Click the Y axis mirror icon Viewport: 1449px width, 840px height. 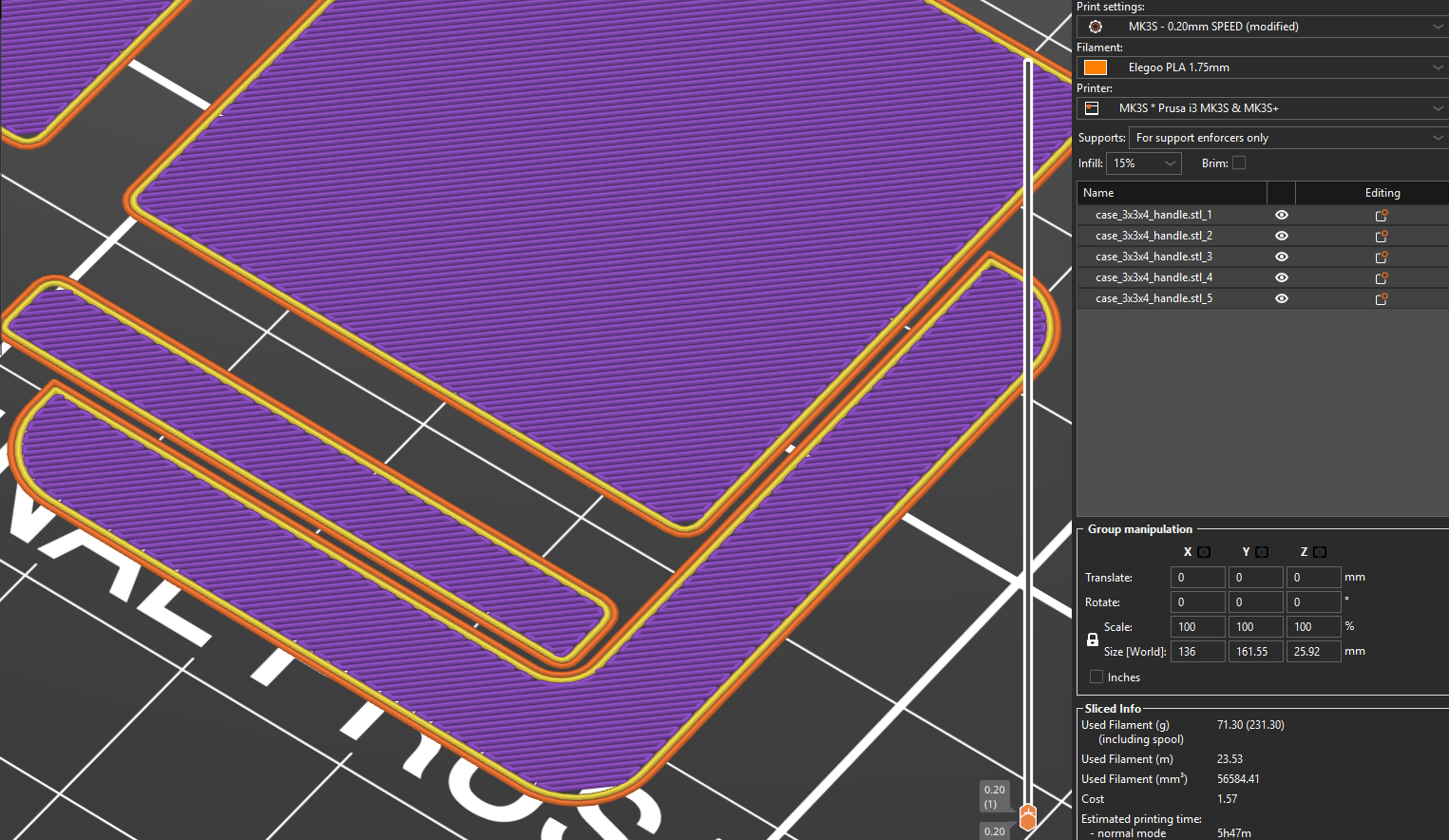1262,552
